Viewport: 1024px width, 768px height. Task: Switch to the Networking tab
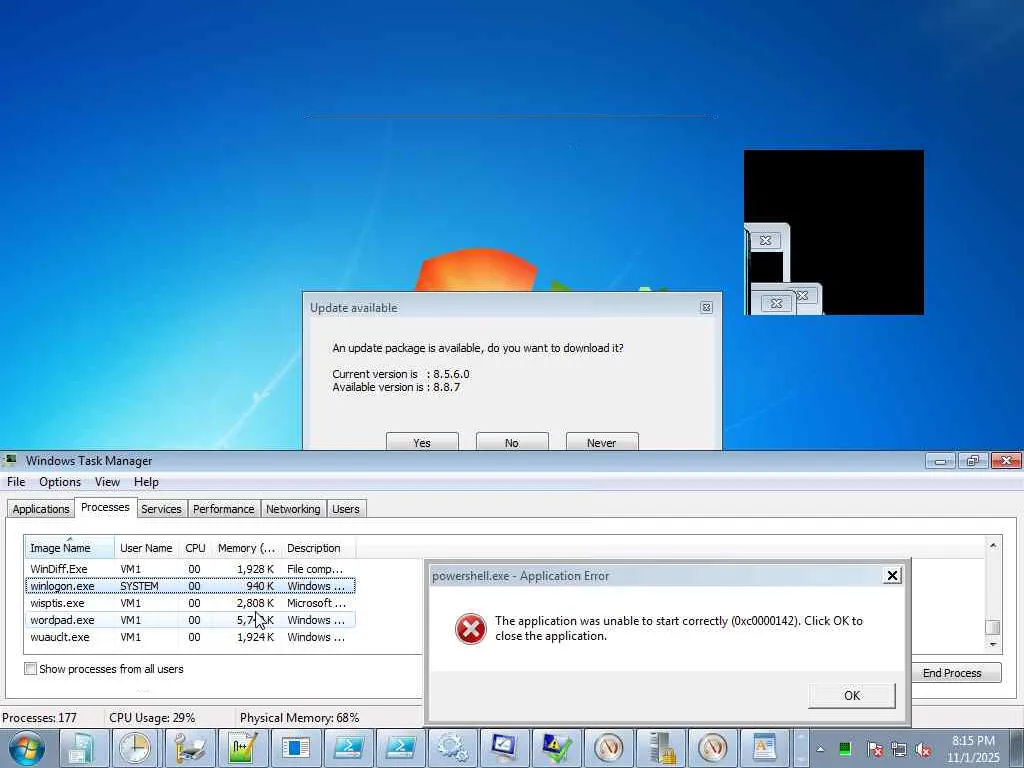(293, 509)
